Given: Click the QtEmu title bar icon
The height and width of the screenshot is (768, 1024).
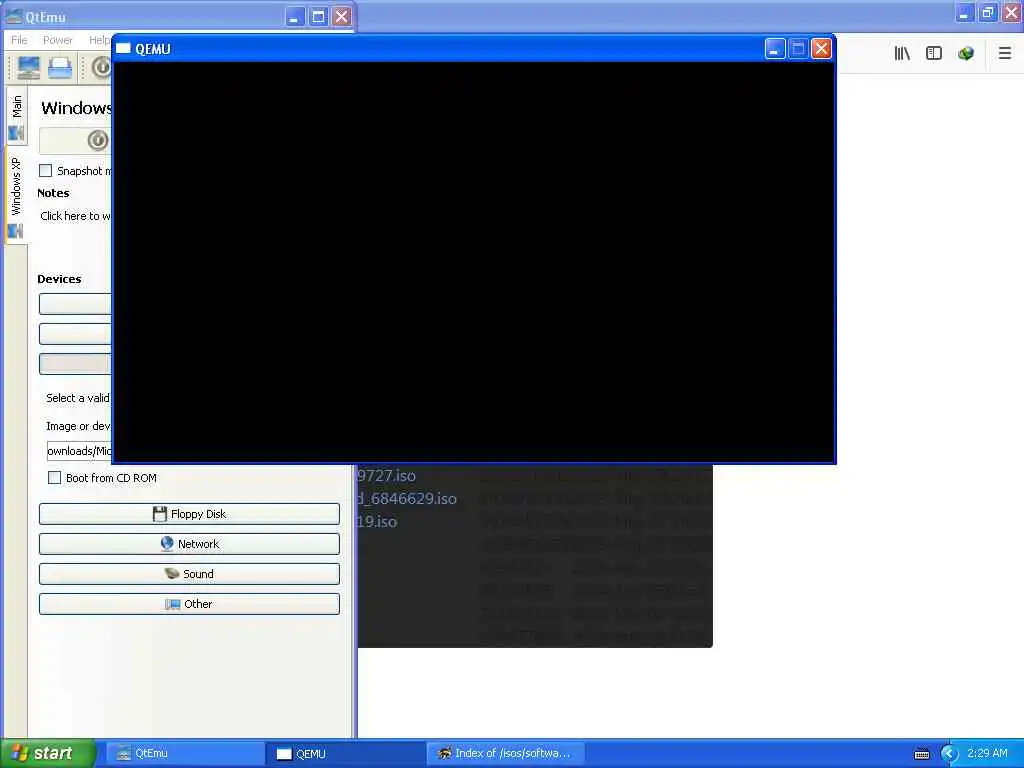Looking at the screenshot, I should (x=14, y=16).
